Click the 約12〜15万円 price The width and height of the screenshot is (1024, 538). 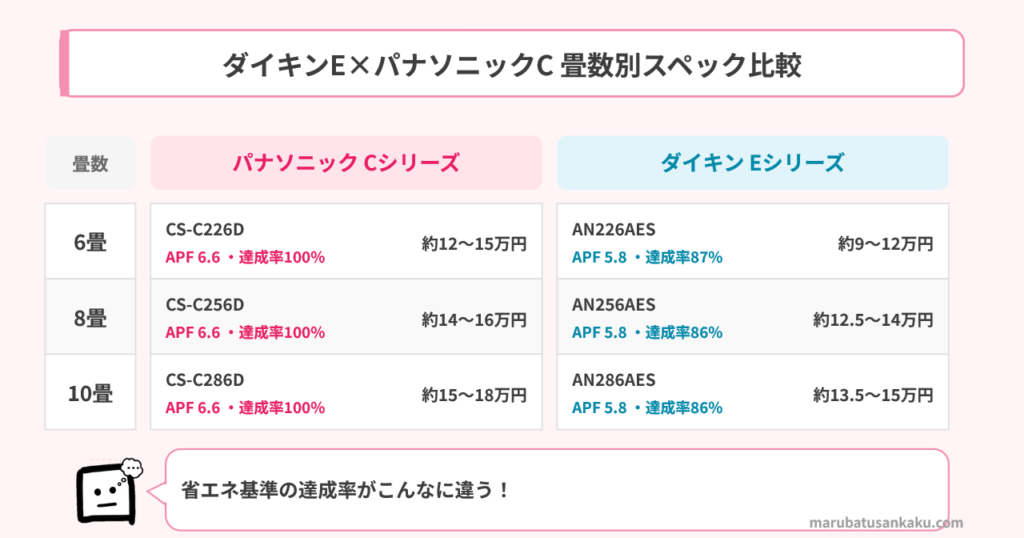pyautogui.click(x=474, y=243)
